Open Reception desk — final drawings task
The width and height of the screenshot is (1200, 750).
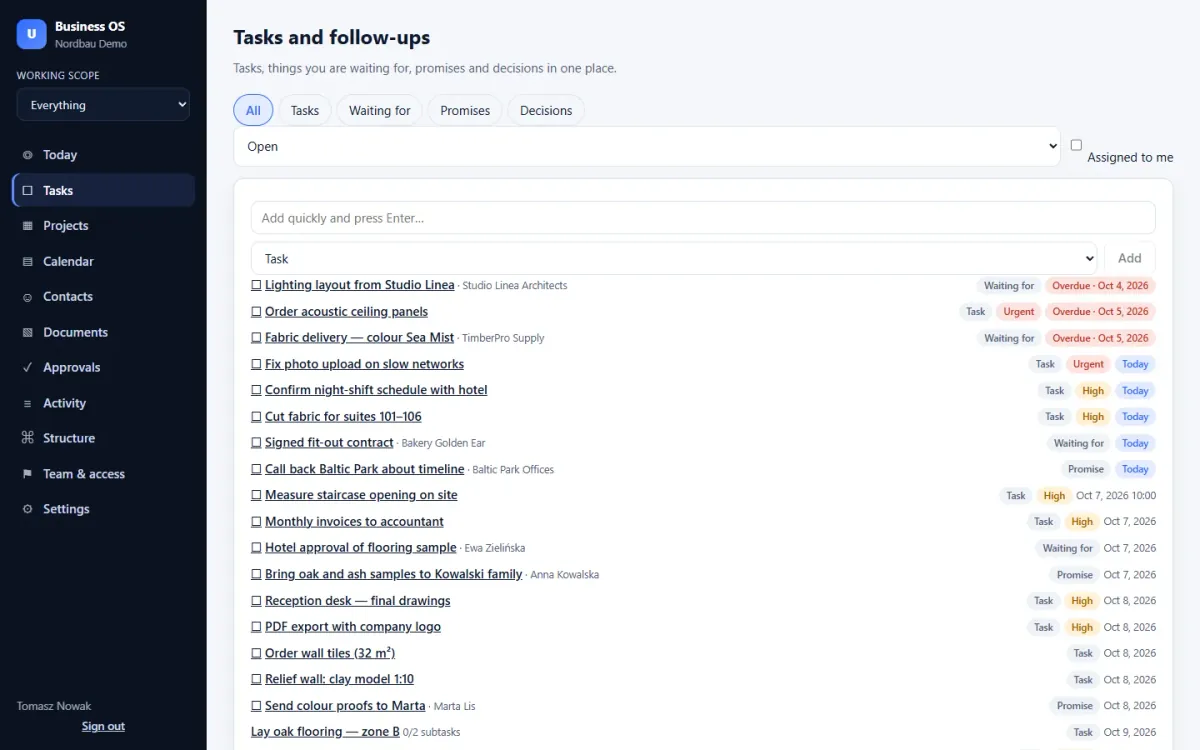358,601
